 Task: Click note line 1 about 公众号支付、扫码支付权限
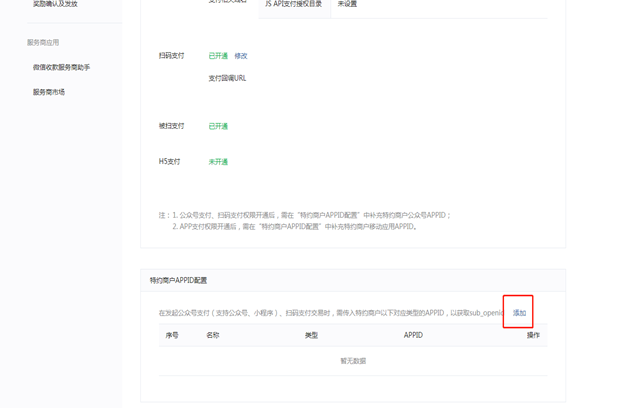pyautogui.click(x=311, y=215)
